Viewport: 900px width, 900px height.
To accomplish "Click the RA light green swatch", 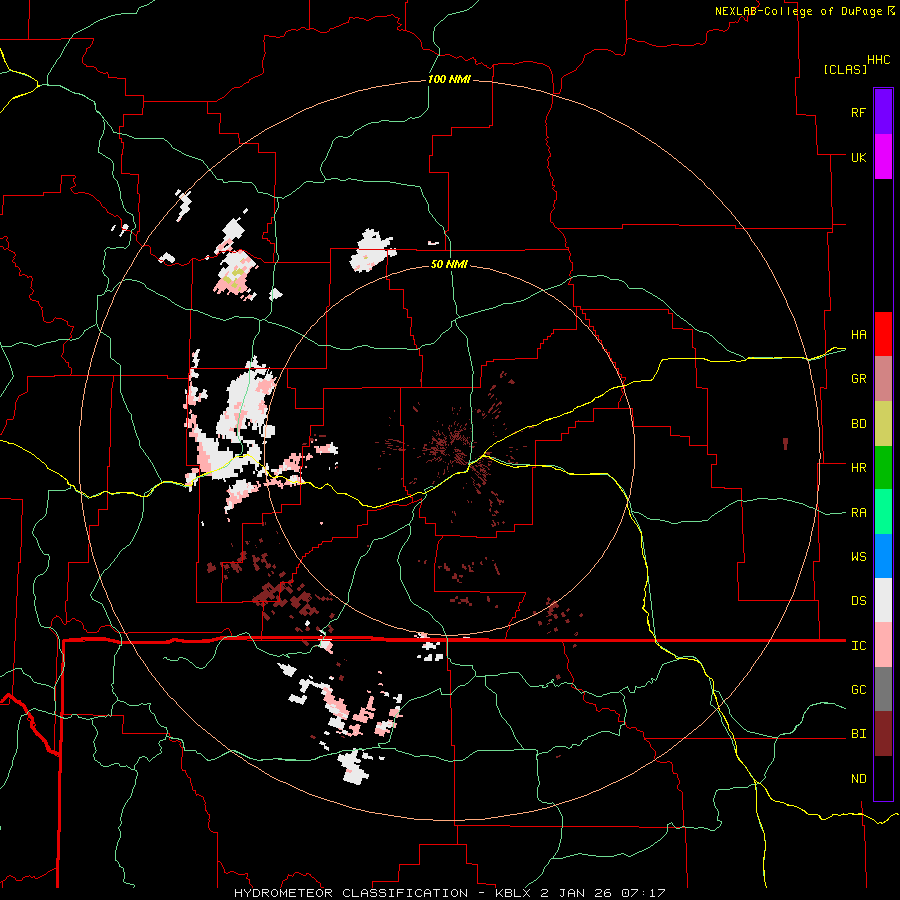I will click(x=883, y=512).
